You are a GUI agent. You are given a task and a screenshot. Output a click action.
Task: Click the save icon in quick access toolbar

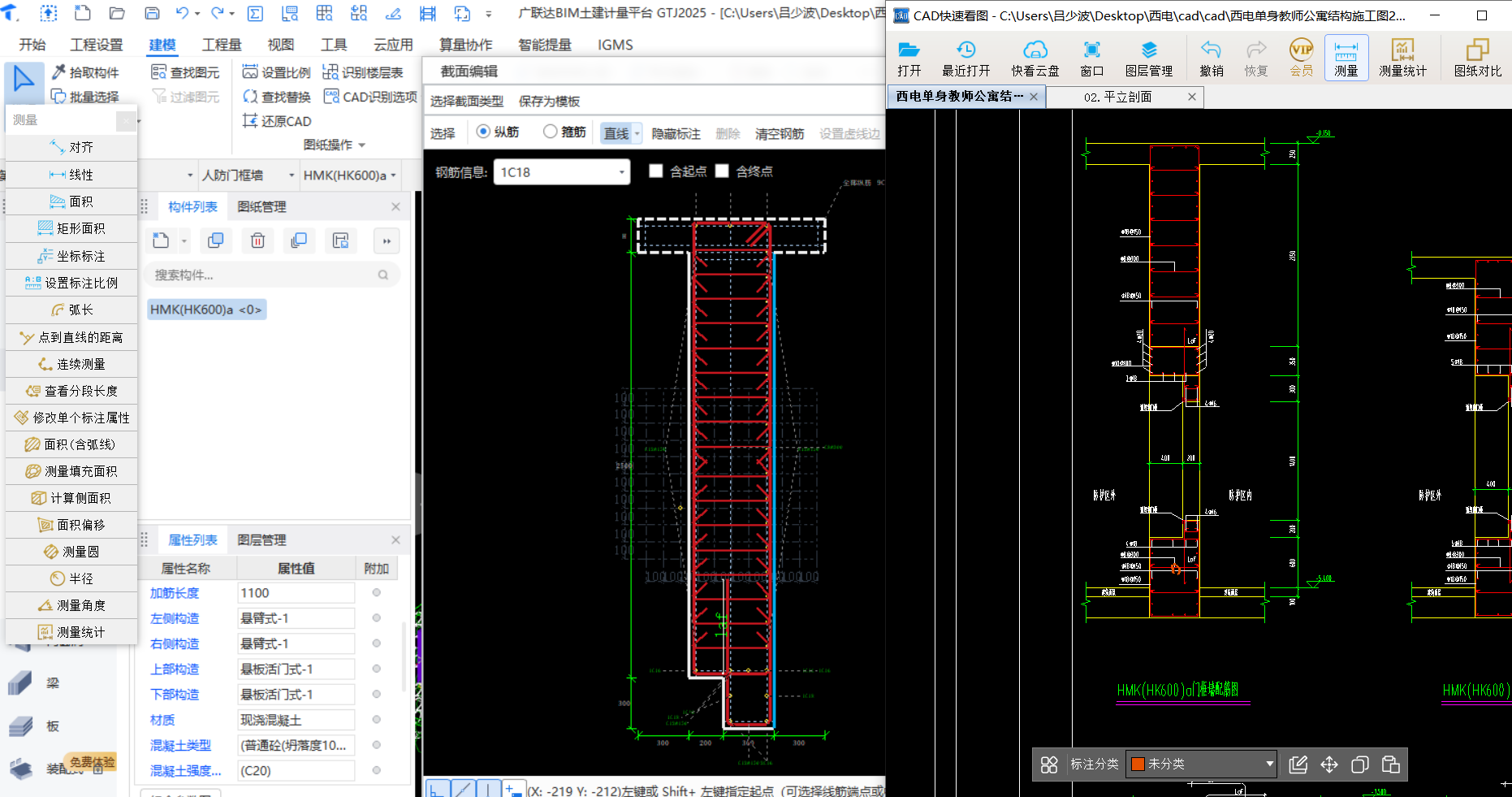tap(152, 13)
